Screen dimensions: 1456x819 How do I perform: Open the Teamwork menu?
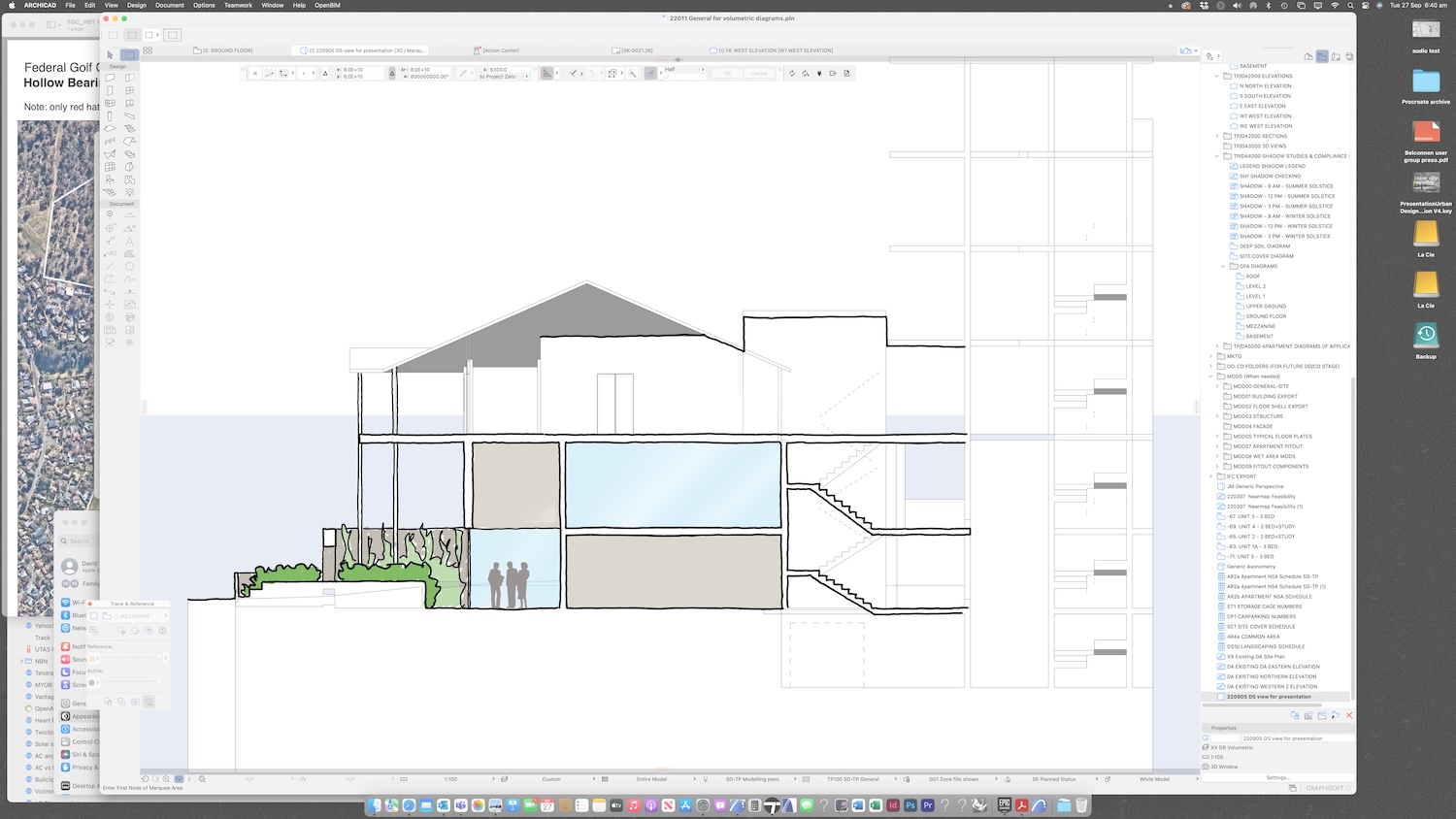238,5
